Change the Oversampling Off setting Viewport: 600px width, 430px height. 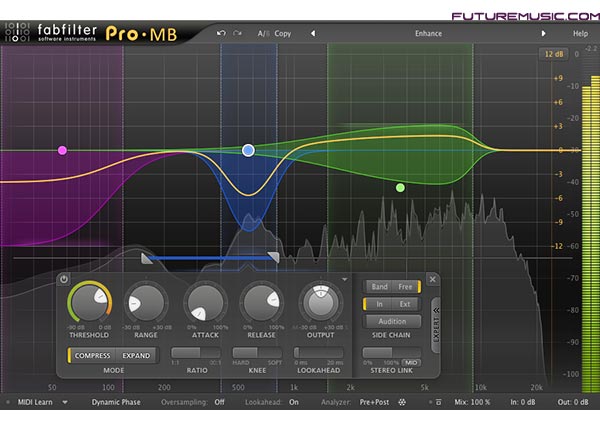(219, 402)
